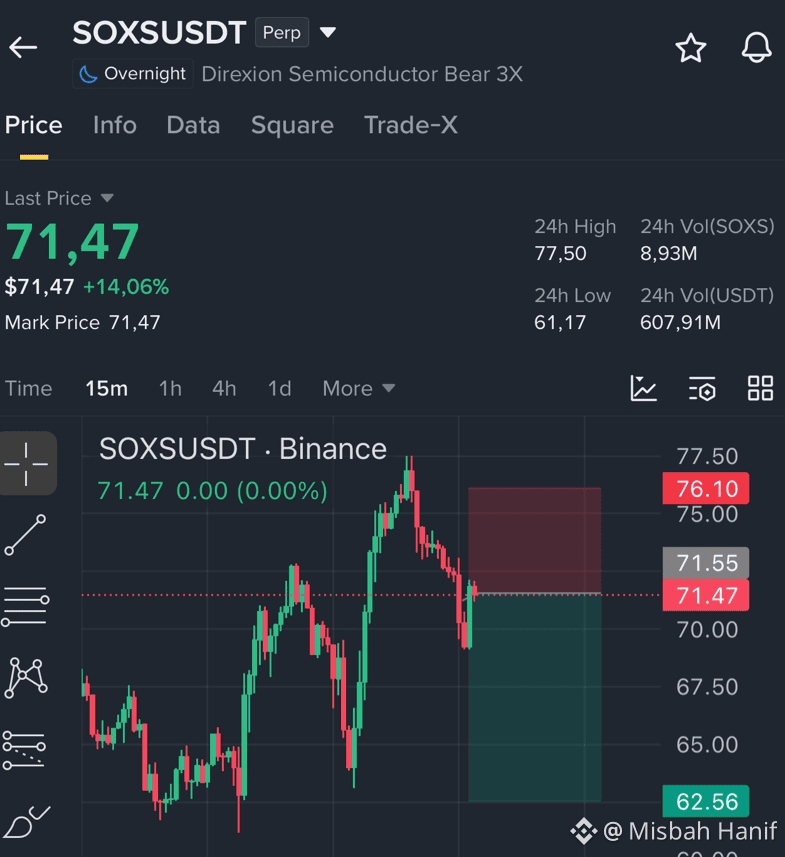Open the SOXSUSDT pair selector dropdown arrow
The width and height of the screenshot is (785, 857).
click(327, 32)
